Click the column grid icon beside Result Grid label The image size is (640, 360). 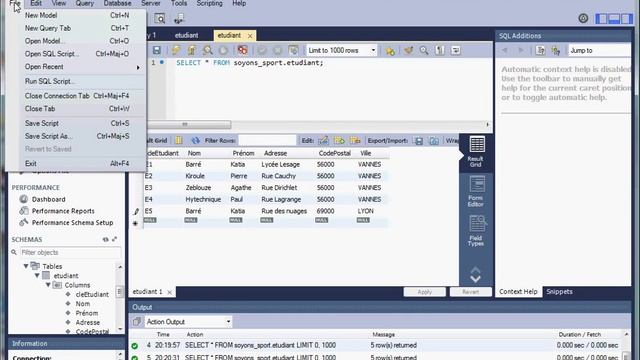pyautogui.click(x=179, y=140)
